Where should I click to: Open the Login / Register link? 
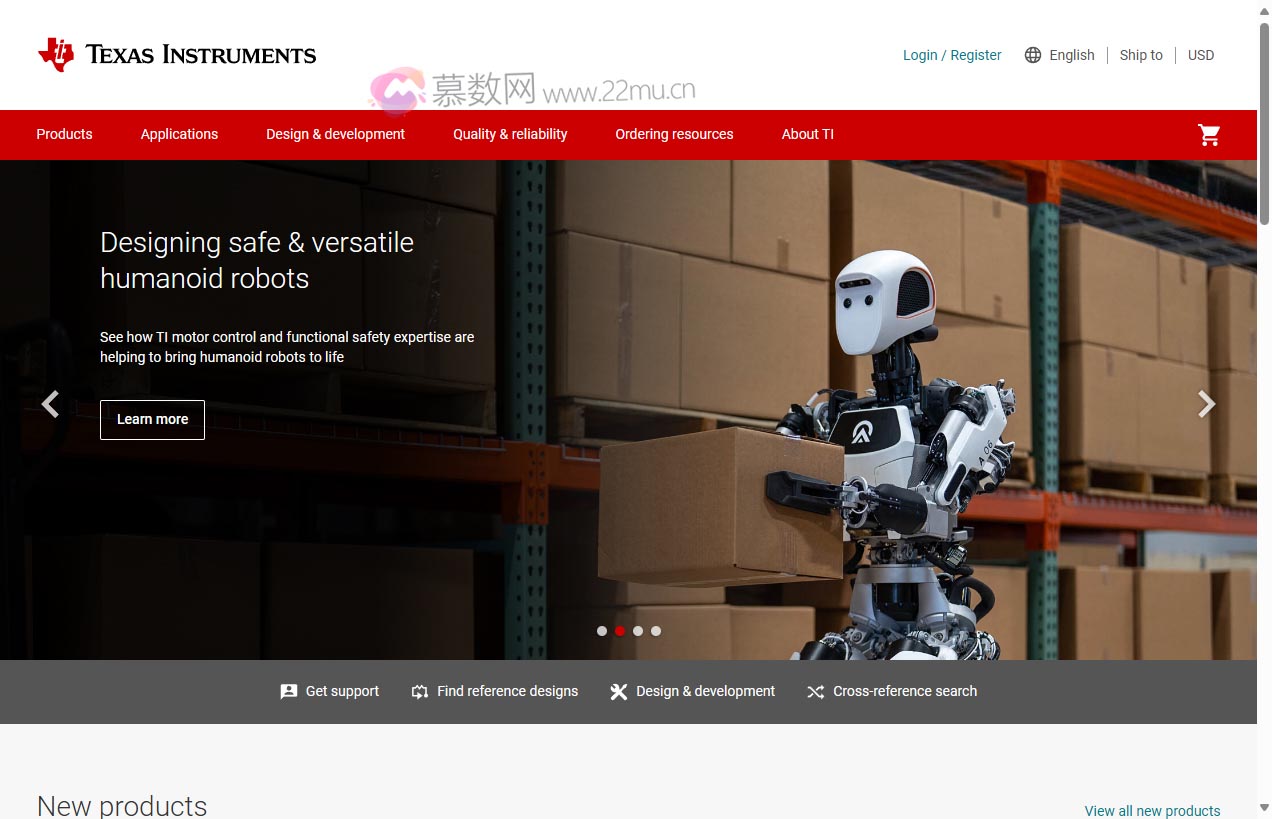click(952, 55)
